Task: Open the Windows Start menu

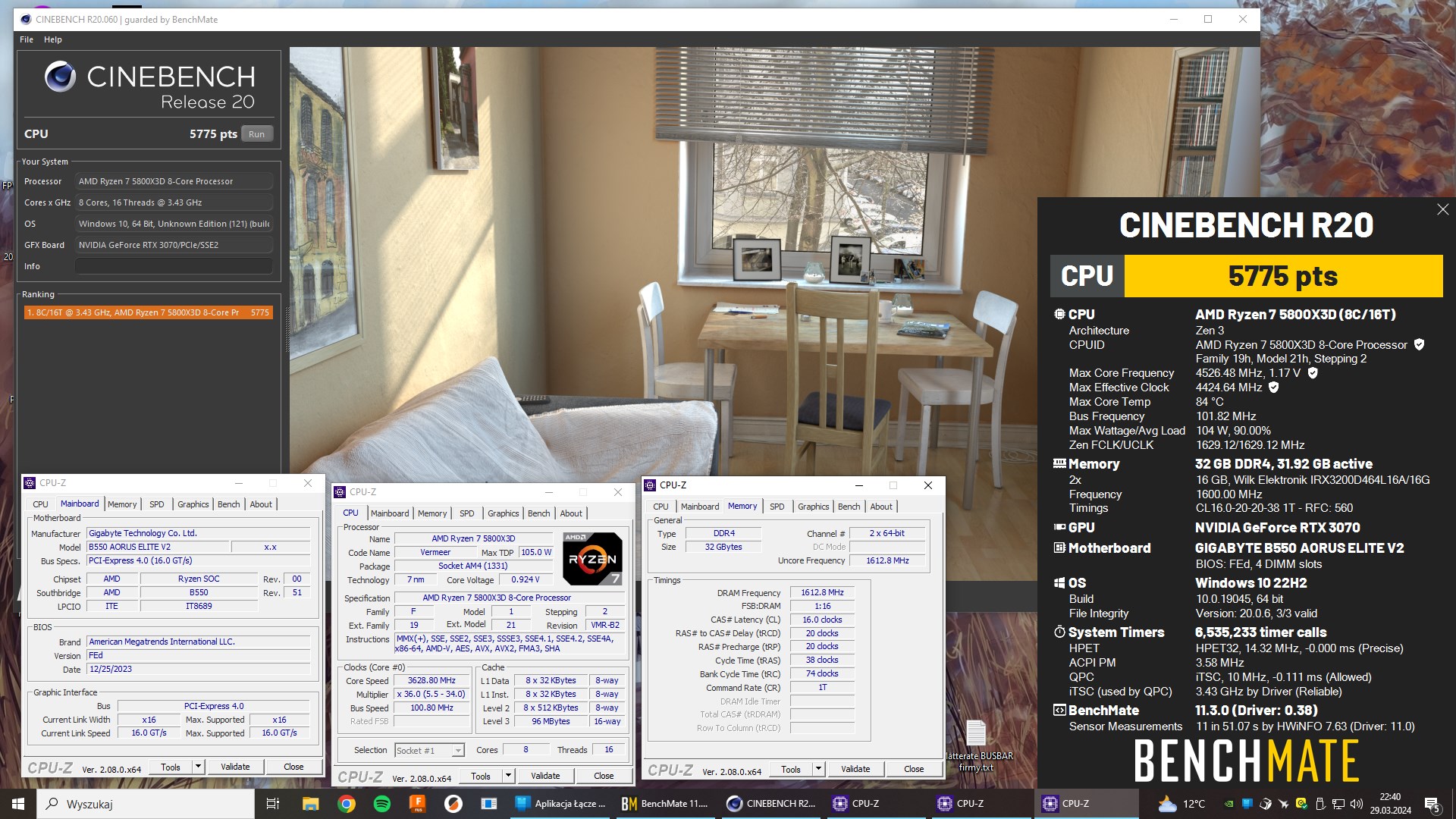Action: 18,804
